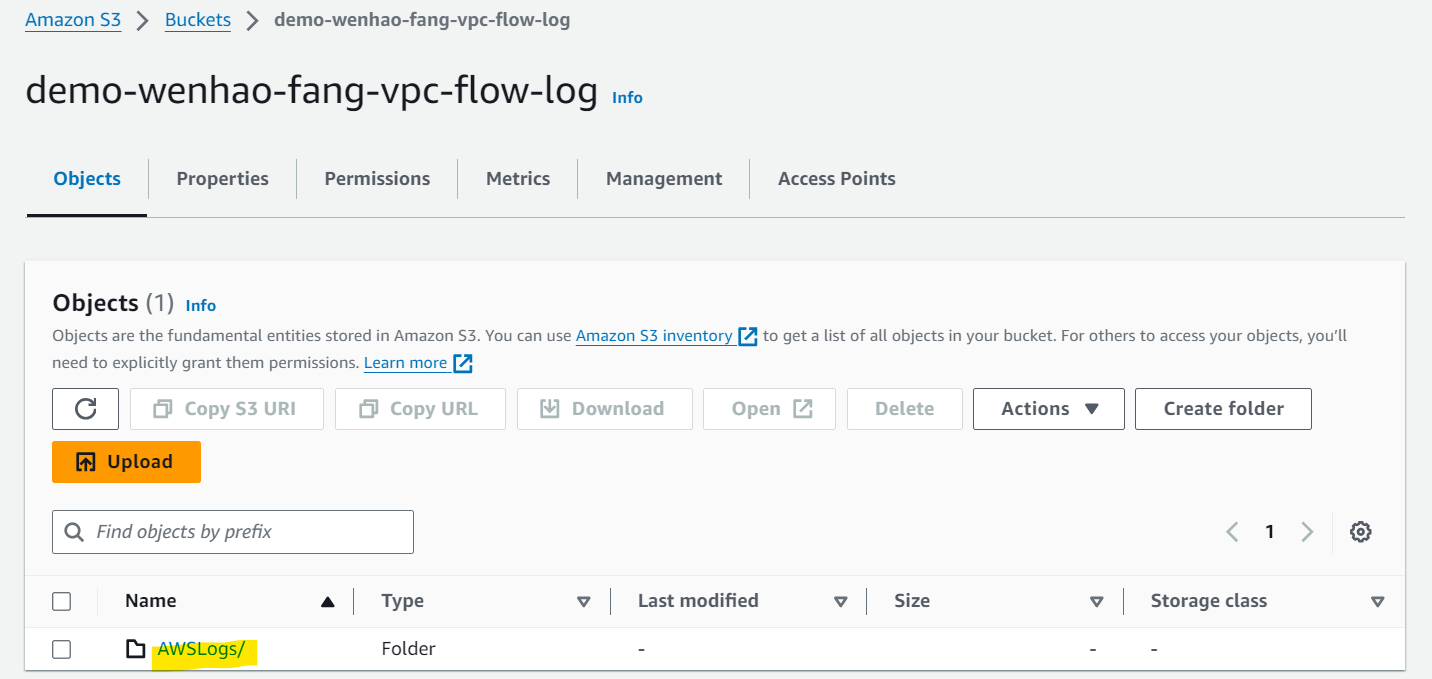Sort by Storage class column arrow
1432x679 pixels.
1378,602
